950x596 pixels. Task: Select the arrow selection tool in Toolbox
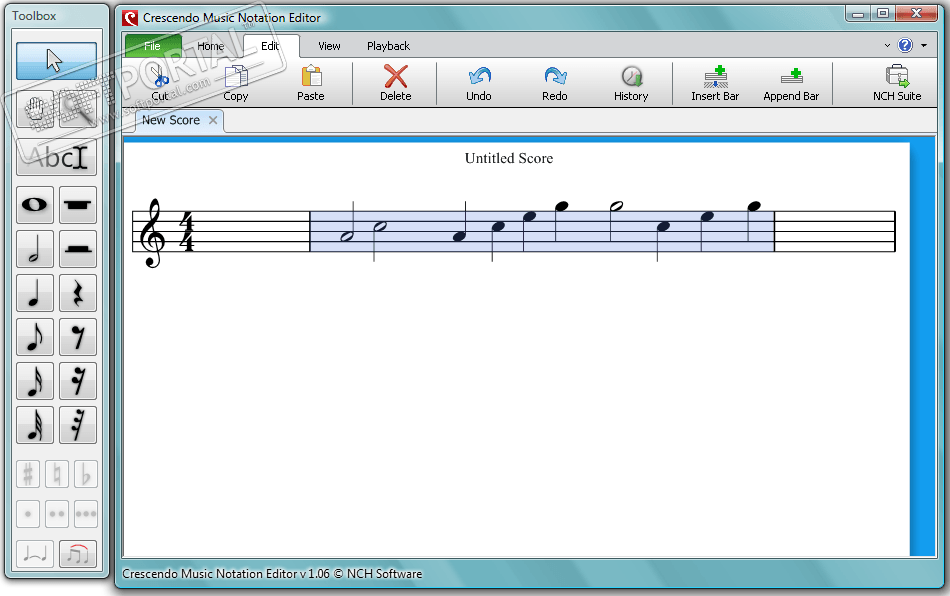pyautogui.click(x=56, y=61)
